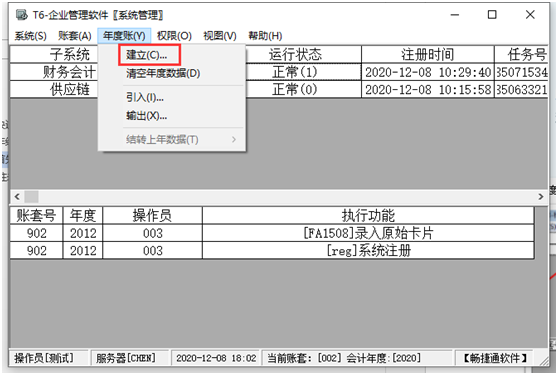
Task: Open the 权限(O) menu
Action: point(174,36)
